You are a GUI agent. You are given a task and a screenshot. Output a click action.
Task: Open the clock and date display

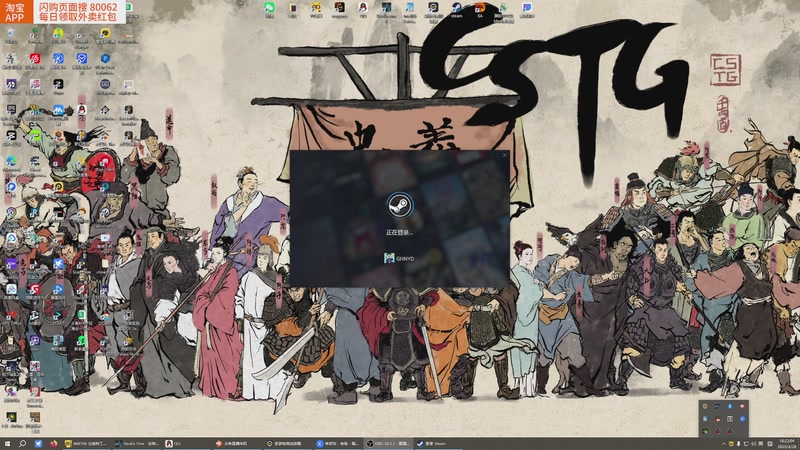[787, 443]
